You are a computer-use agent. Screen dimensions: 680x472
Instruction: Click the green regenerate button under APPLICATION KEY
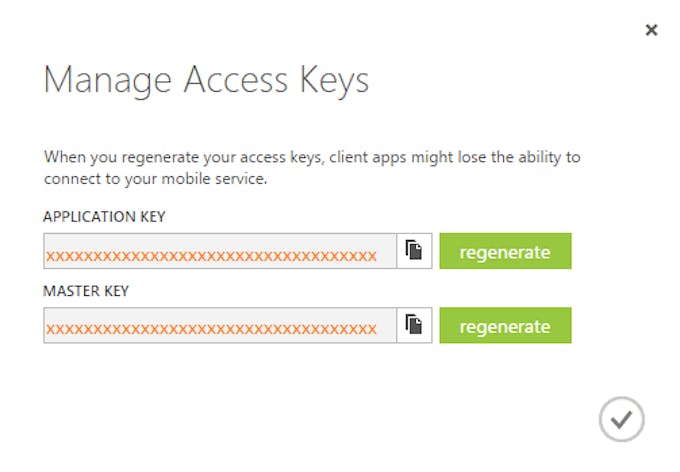(x=505, y=251)
